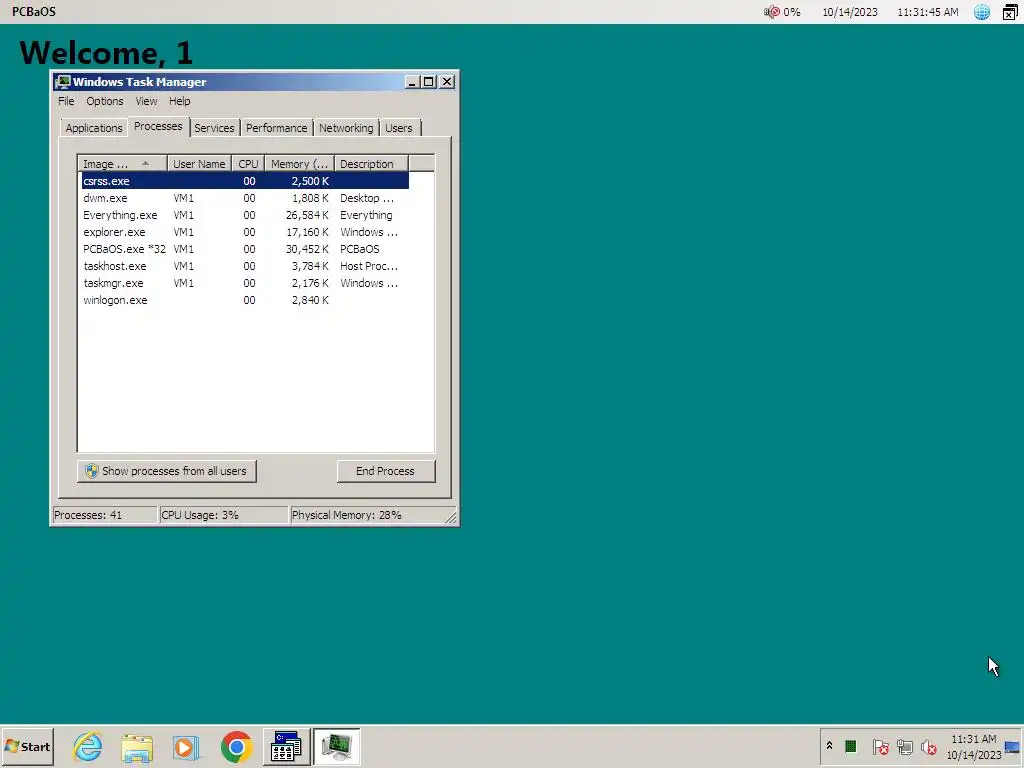
Task: Select the dwm.exe process
Action: (x=245, y=198)
